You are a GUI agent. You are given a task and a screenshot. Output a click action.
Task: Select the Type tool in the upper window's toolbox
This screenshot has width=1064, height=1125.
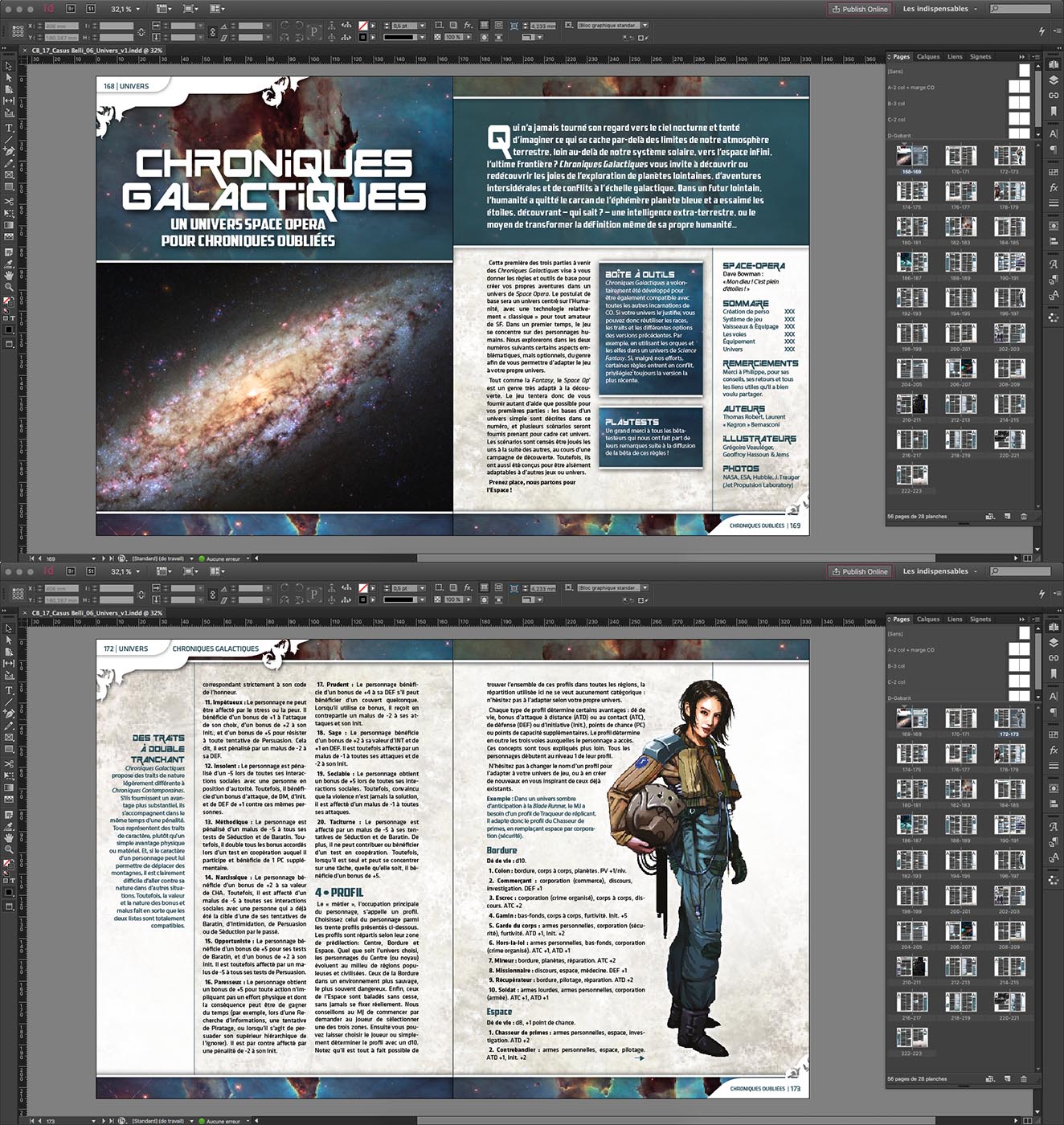click(x=9, y=128)
